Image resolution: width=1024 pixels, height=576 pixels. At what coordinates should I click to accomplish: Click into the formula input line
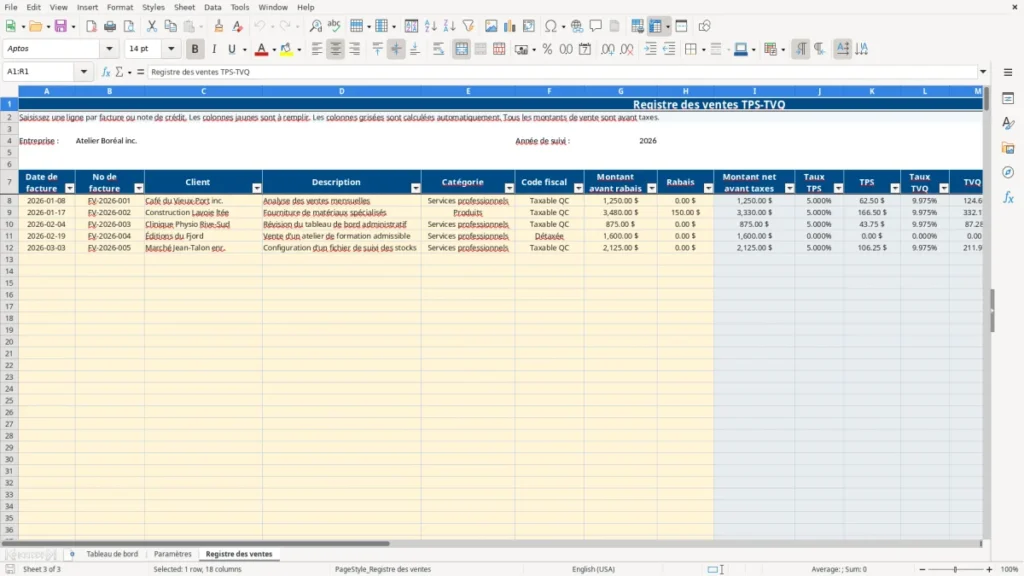tap(562, 72)
